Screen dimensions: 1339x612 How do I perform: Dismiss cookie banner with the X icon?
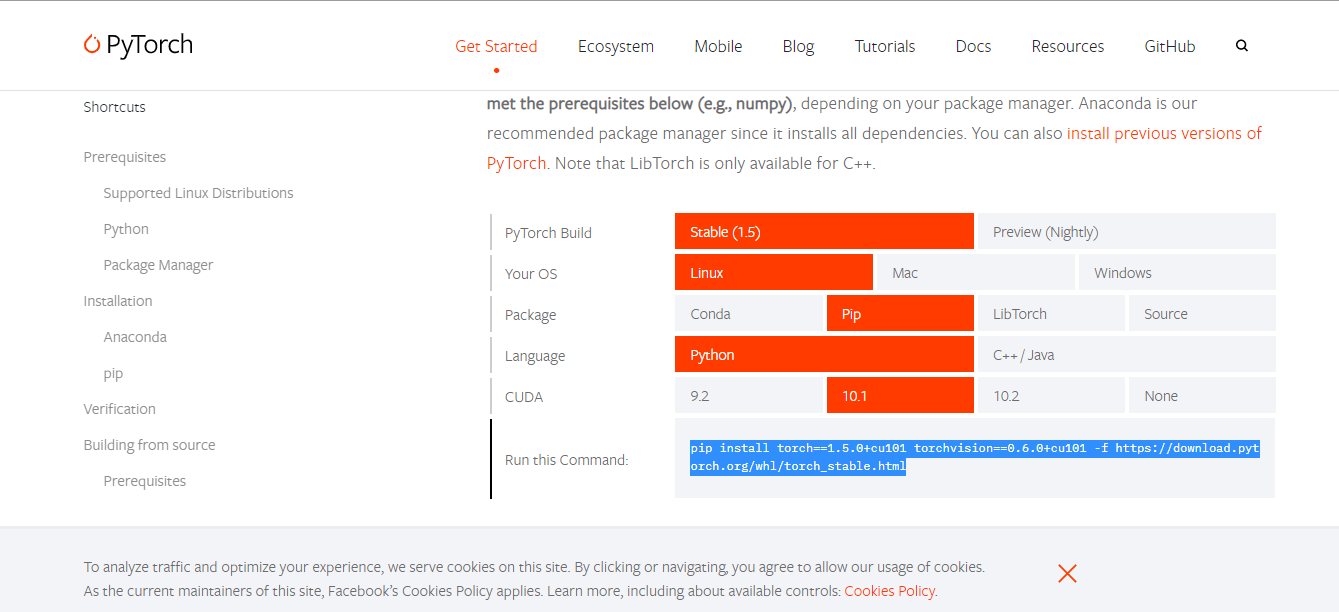[x=1067, y=573]
